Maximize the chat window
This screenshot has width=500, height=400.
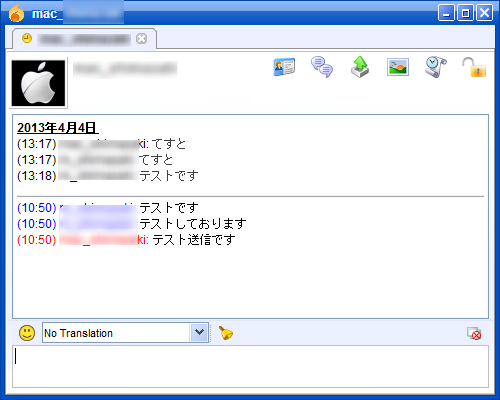click(465, 13)
